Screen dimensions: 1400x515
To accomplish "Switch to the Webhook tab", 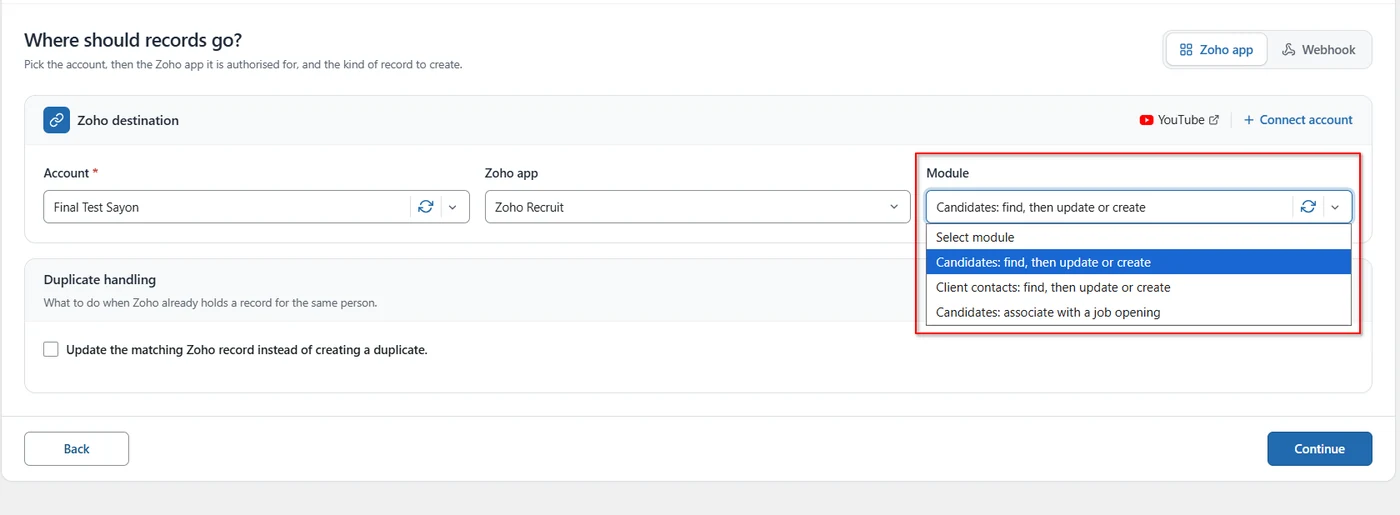I will (1318, 50).
